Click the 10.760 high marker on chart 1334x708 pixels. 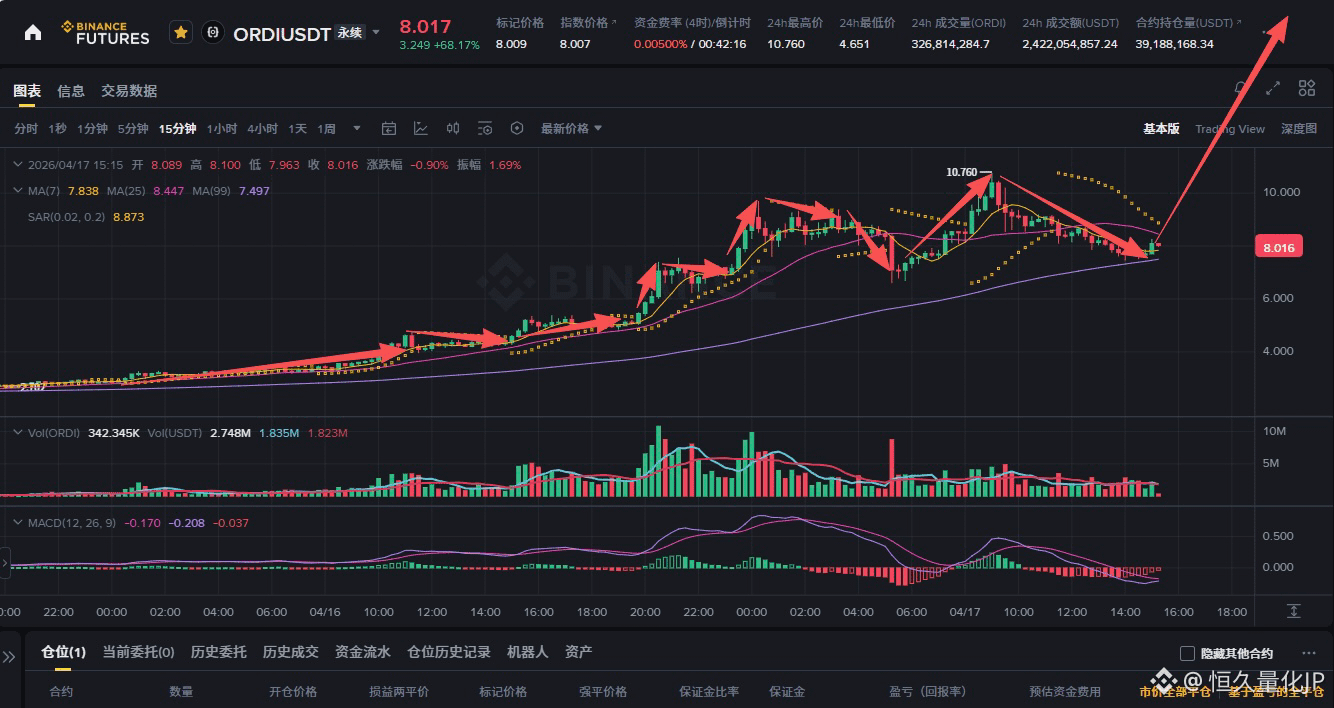pos(962,172)
